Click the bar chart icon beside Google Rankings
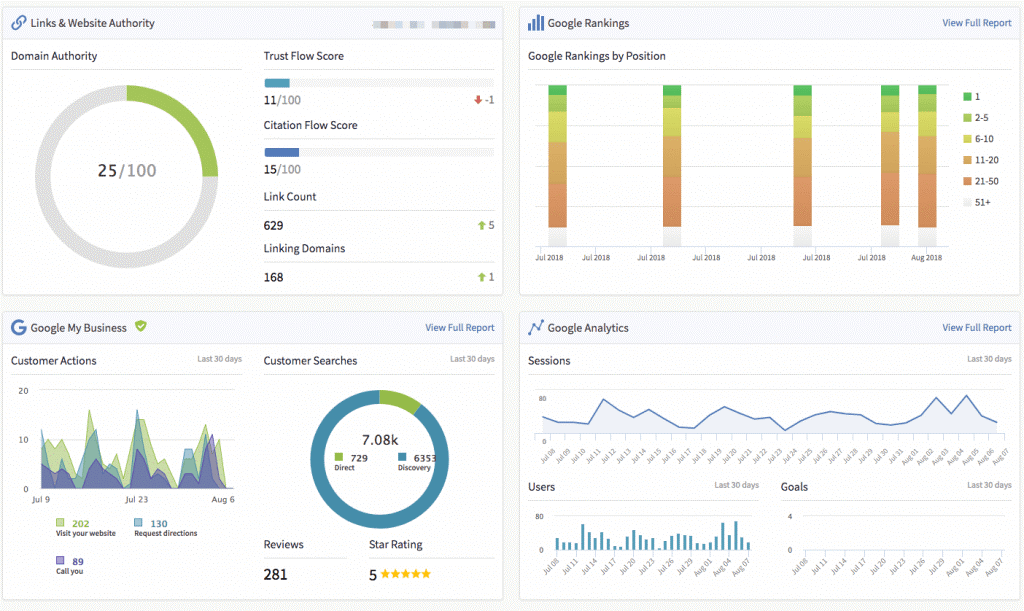The height and width of the screenshot is (611, 1024). (536, 23)
